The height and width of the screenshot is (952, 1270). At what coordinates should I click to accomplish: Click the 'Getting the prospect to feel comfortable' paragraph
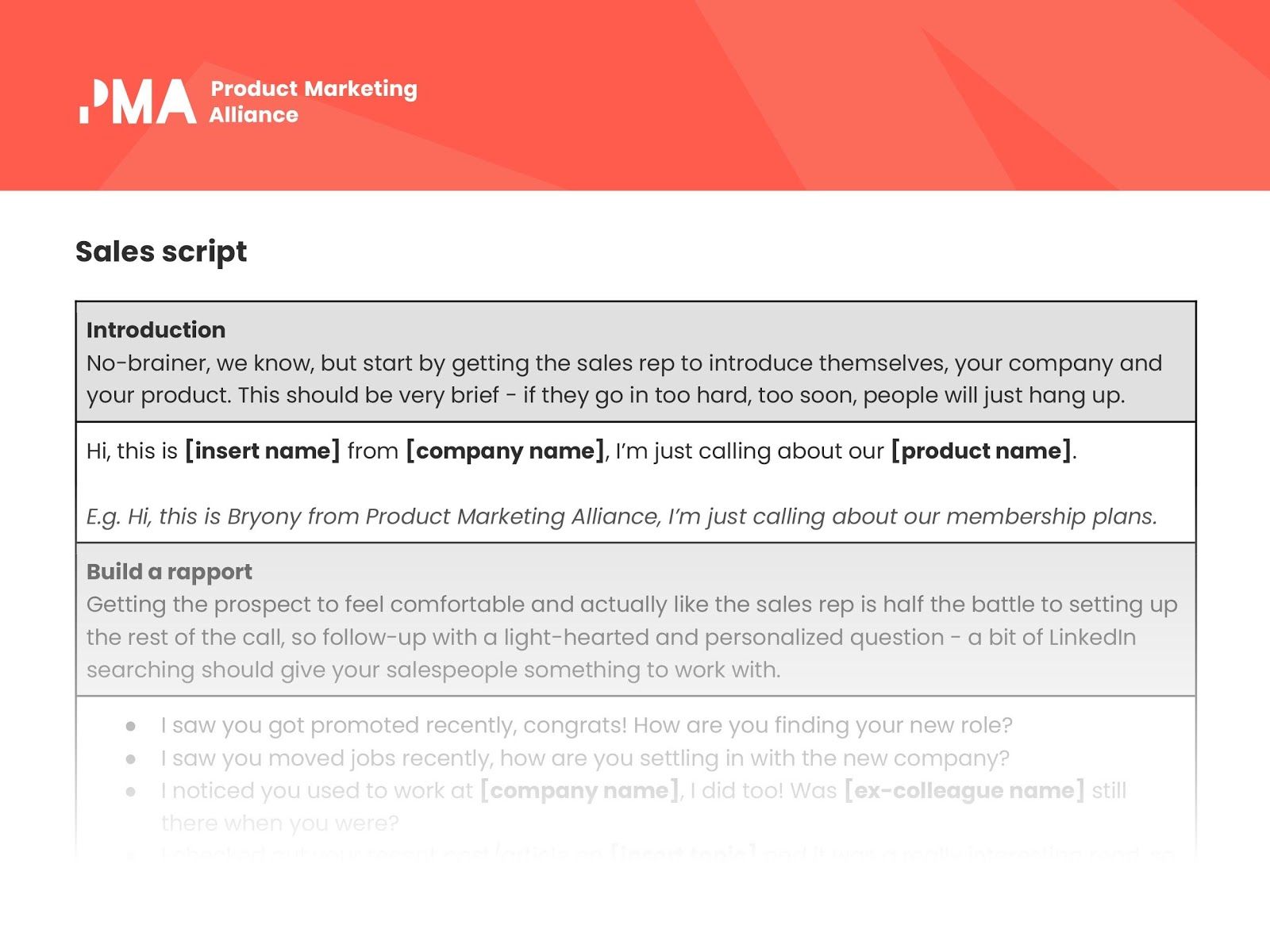[x=632, y=637]
